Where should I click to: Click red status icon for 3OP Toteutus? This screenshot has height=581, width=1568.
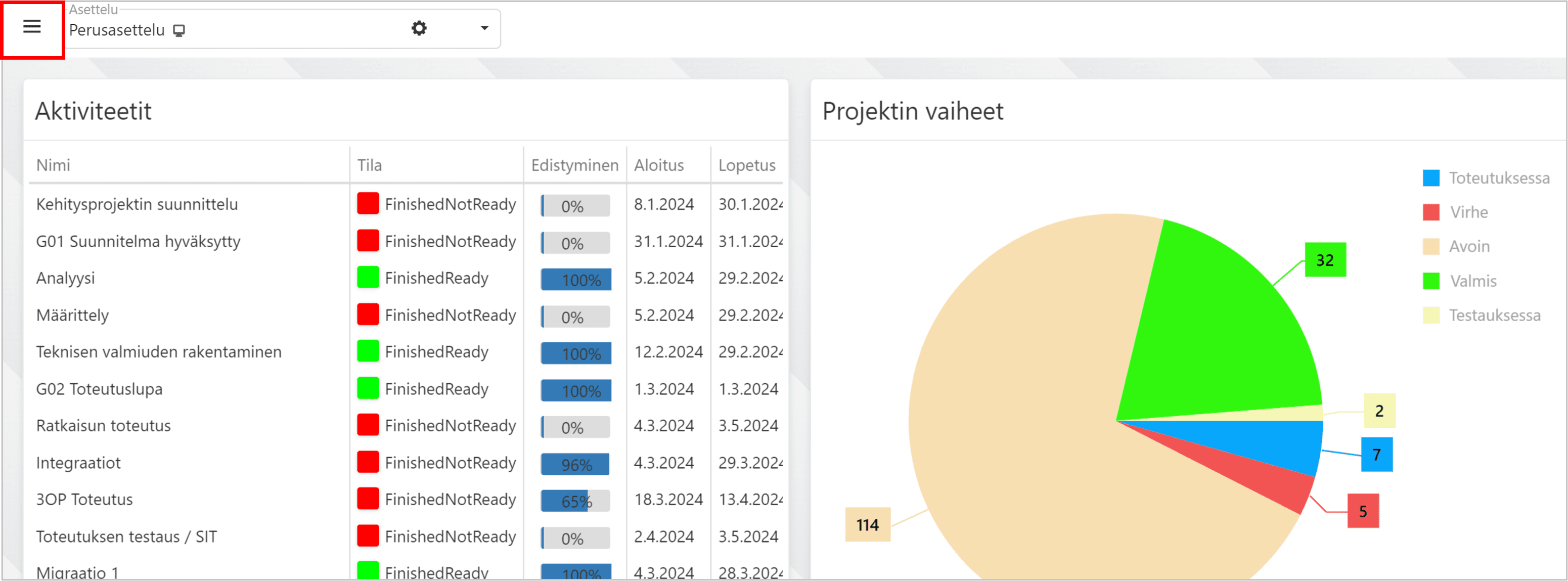(x=368, y=499)
